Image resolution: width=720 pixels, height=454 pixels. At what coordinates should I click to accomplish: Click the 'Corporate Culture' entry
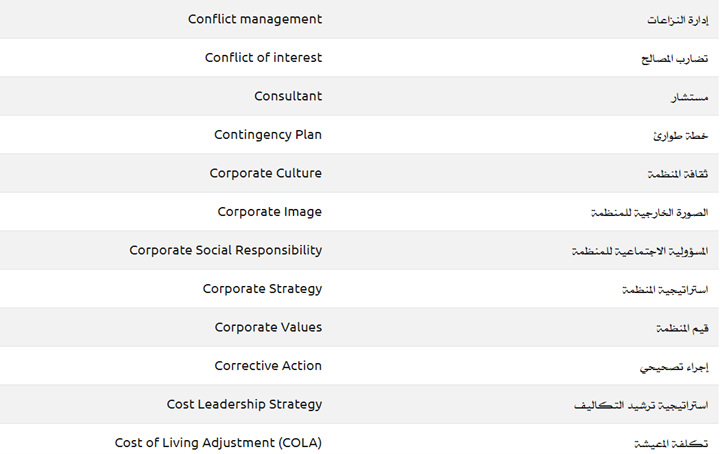[x=266, y=173]
